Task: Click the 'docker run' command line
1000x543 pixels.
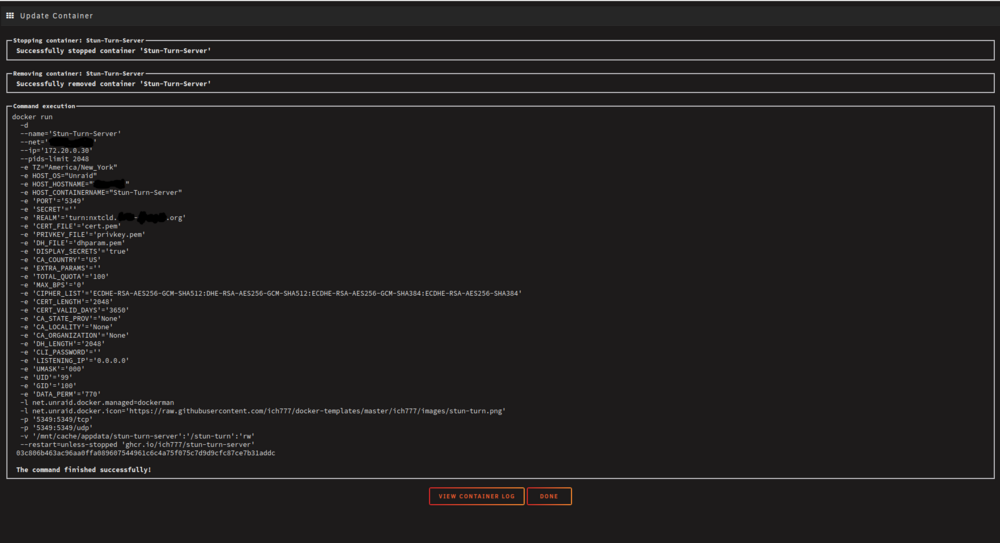Action: [33, 117]
